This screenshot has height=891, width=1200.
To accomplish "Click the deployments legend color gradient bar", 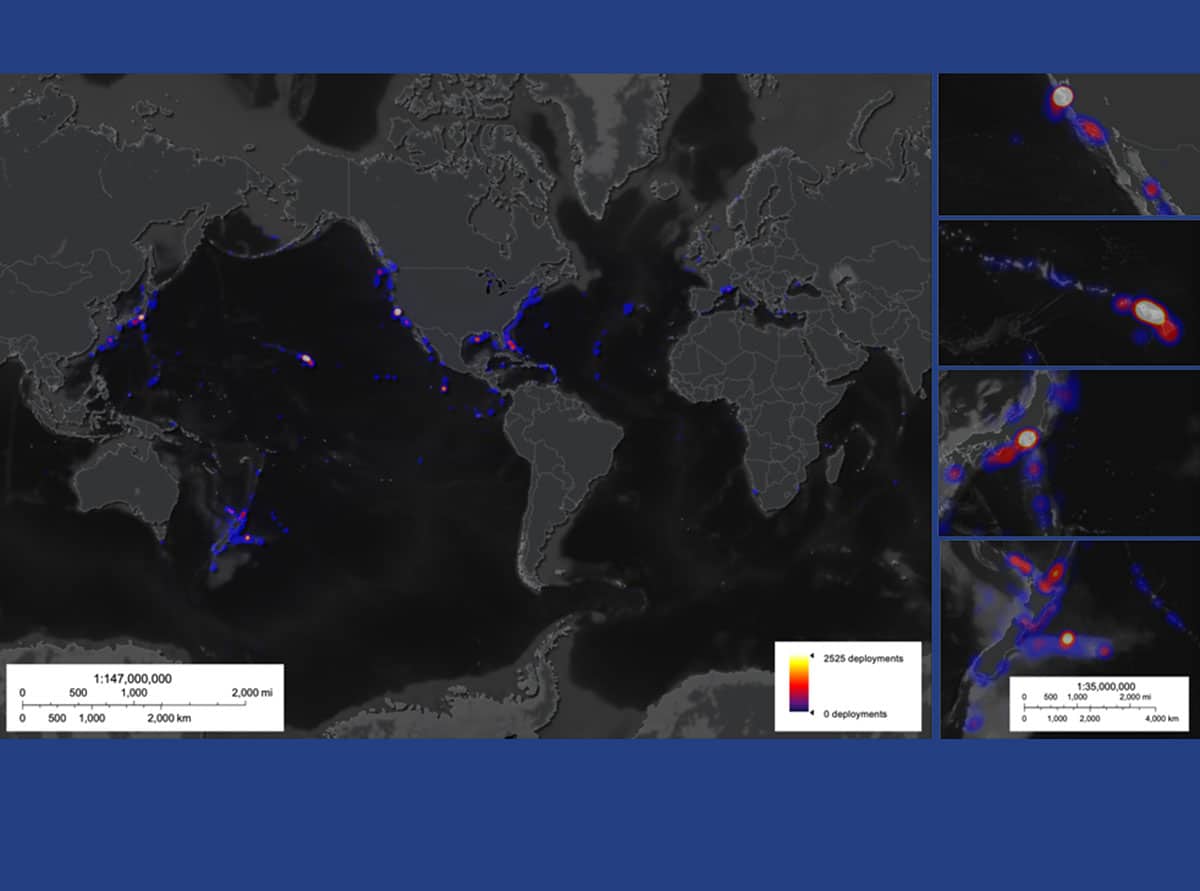I will pos(798,686).
